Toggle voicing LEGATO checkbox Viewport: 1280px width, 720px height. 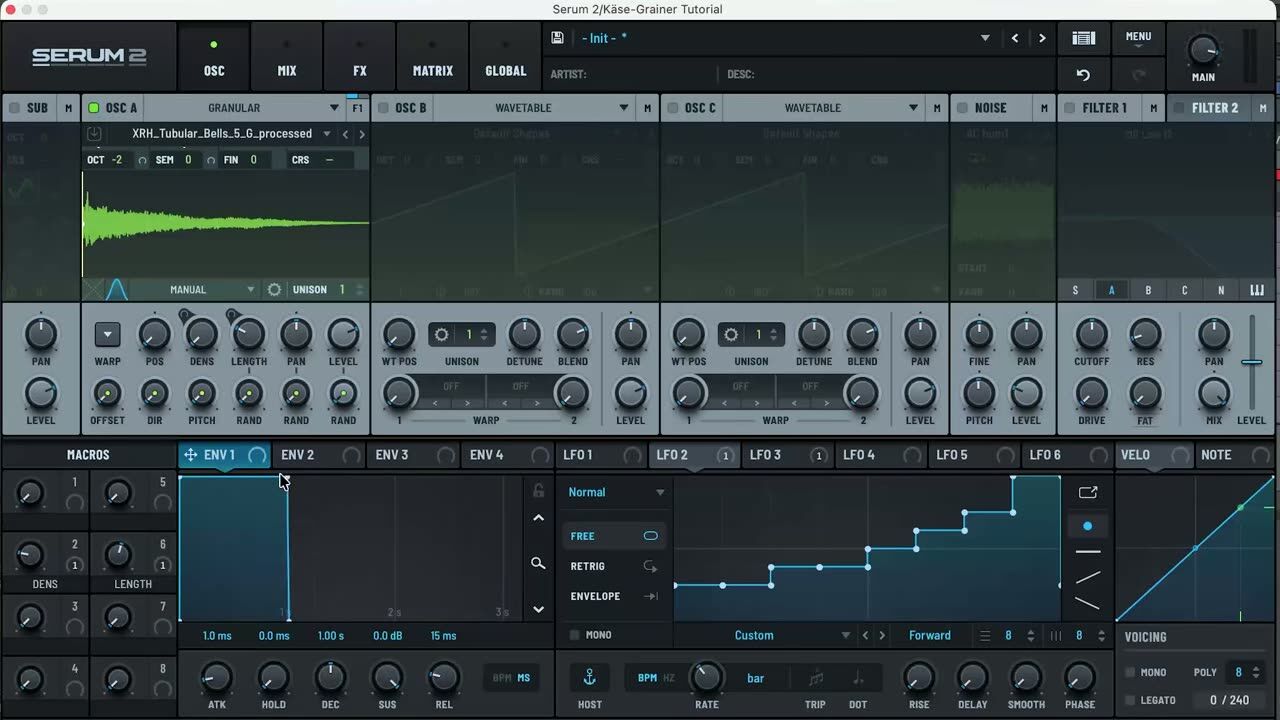(x=1130, y=700)
